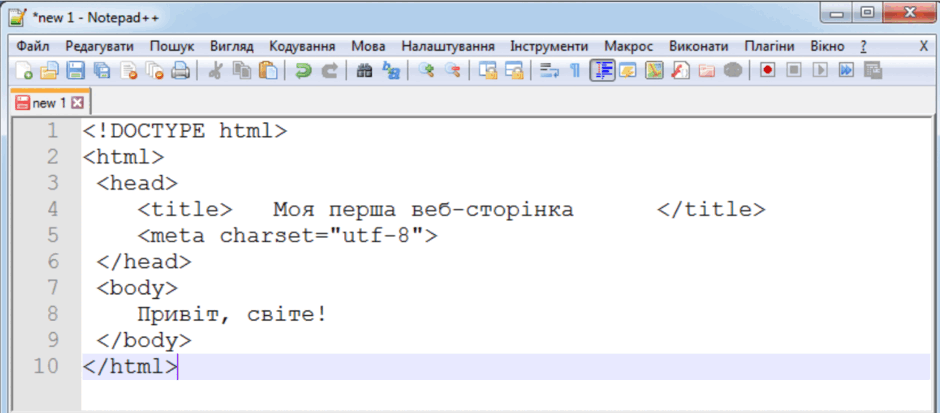Image resolution: width=940 pixels, height=413 pixels.
Task: Open the Пошук menu
Action: [172, 46]
